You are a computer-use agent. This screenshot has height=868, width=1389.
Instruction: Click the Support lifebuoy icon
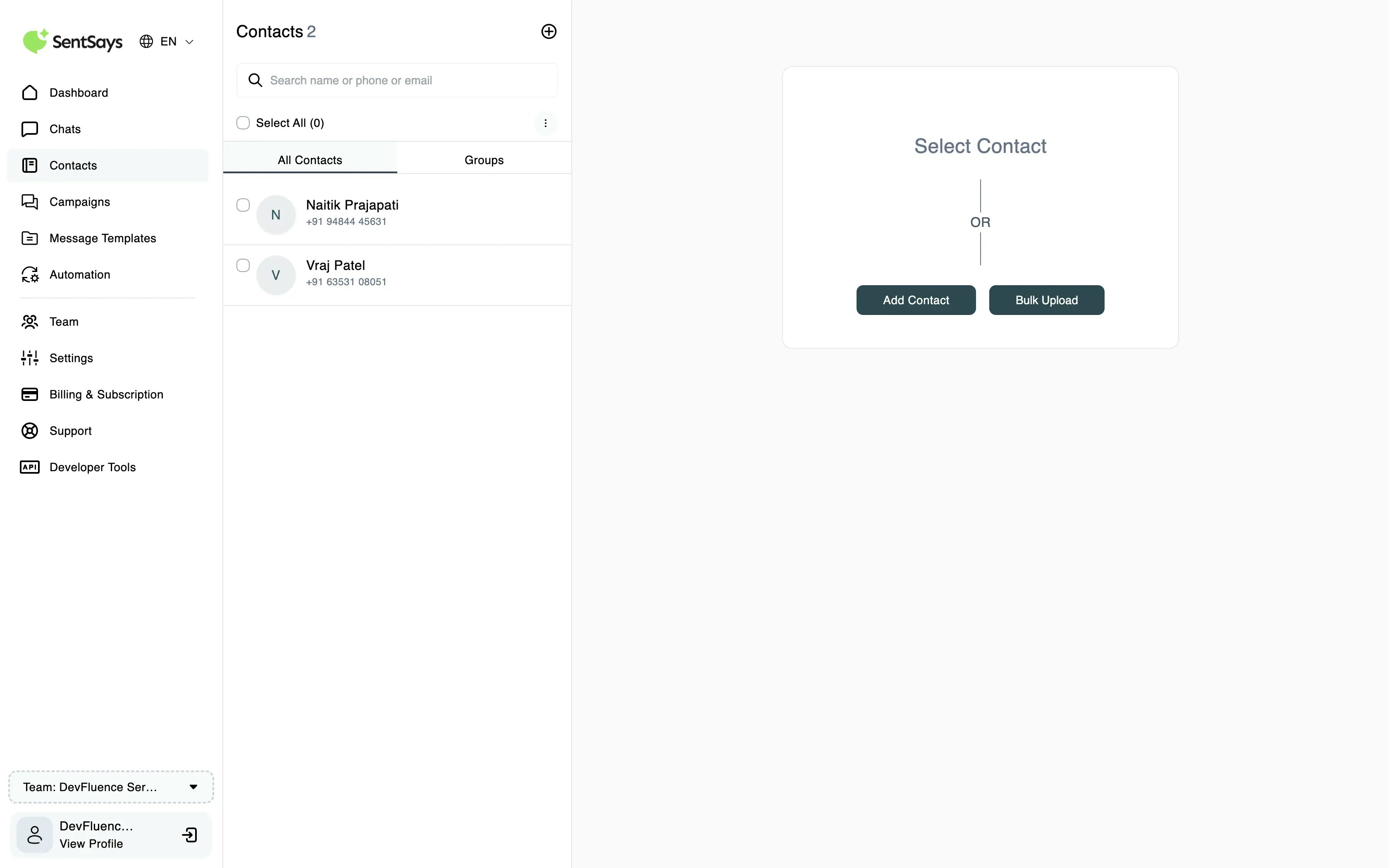(30, 431)
